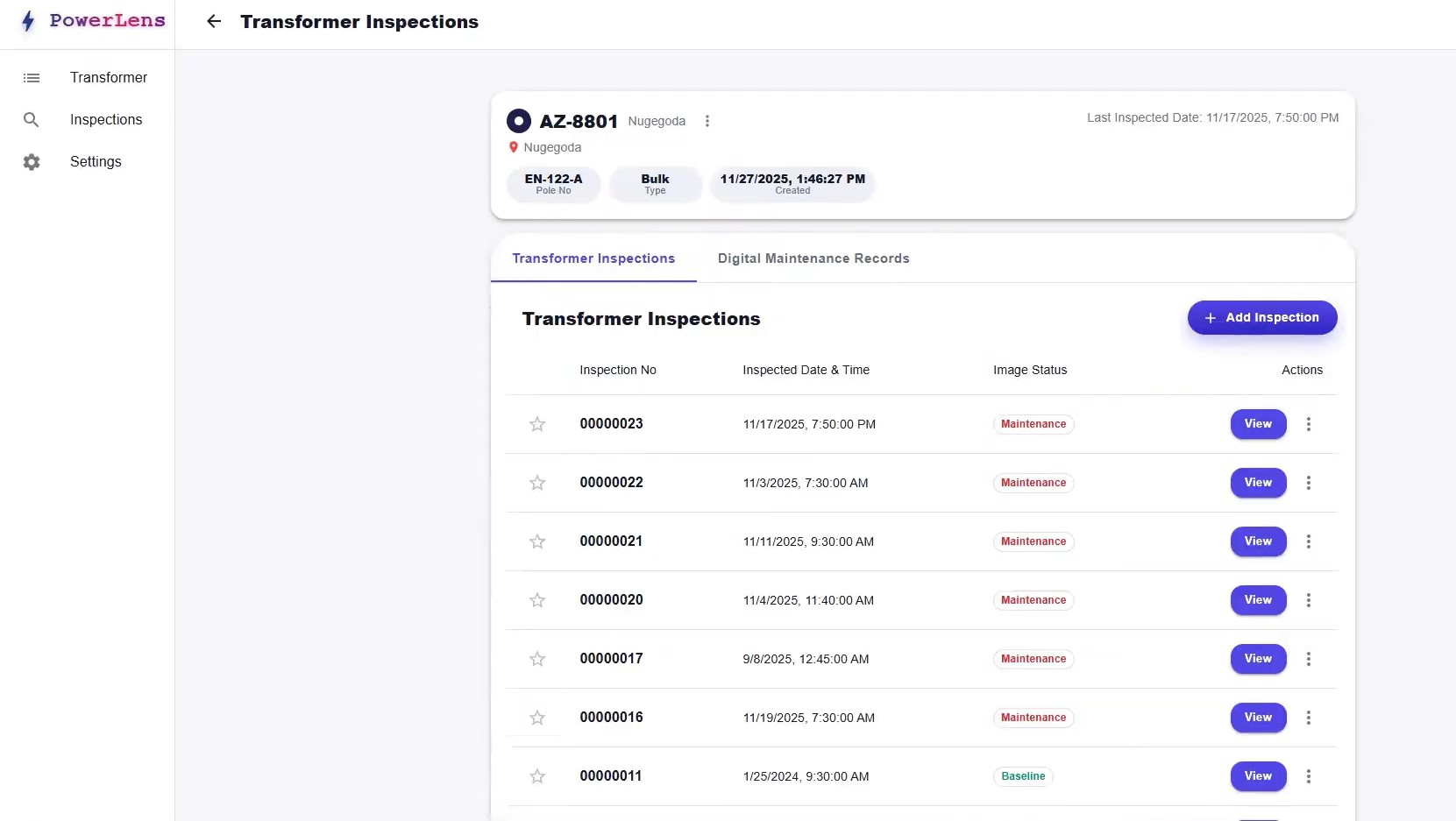
Task: Select the Transformer Inspections tab
Action: 593,258
